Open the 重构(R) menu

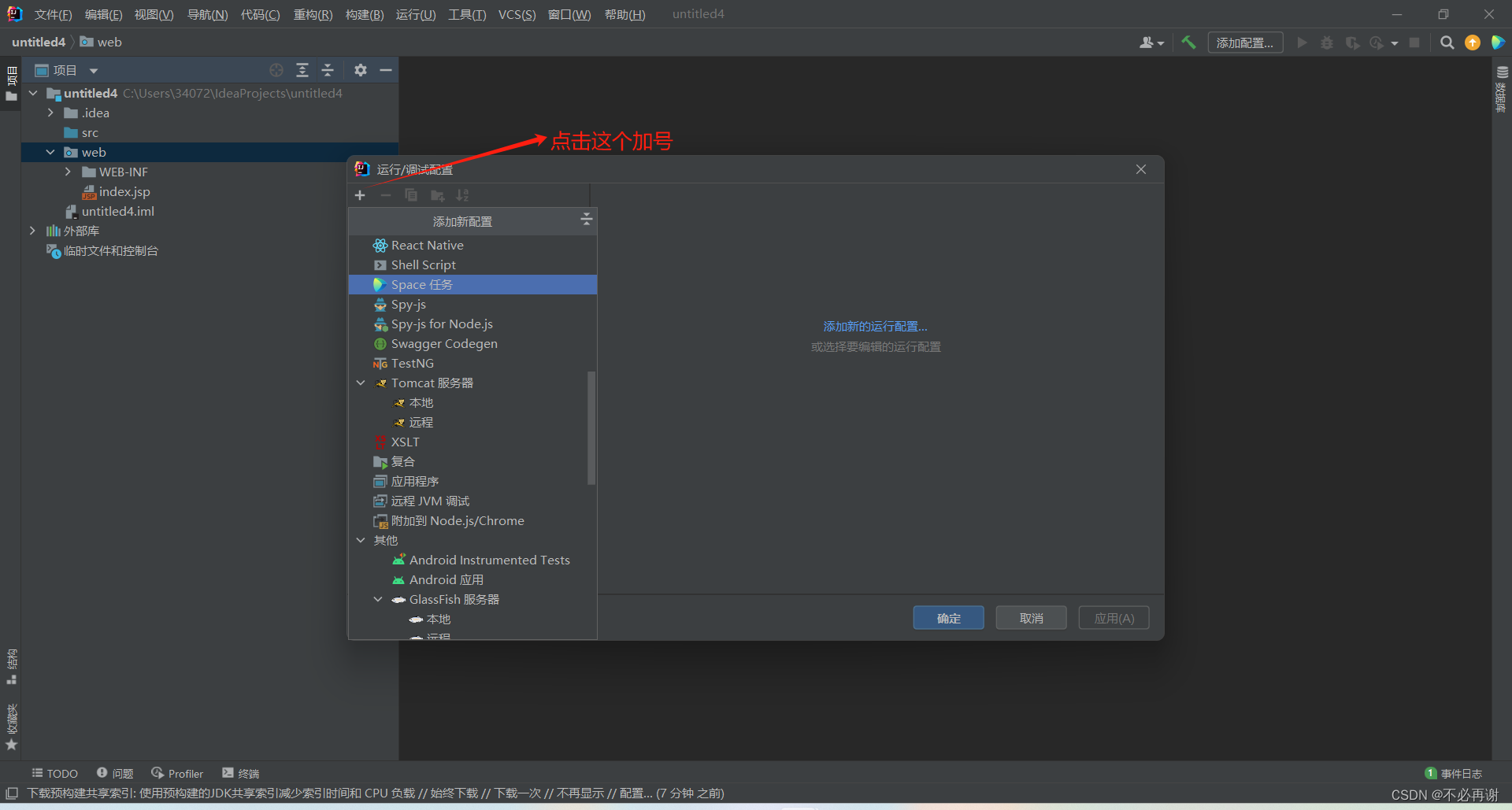coord(313,14)
